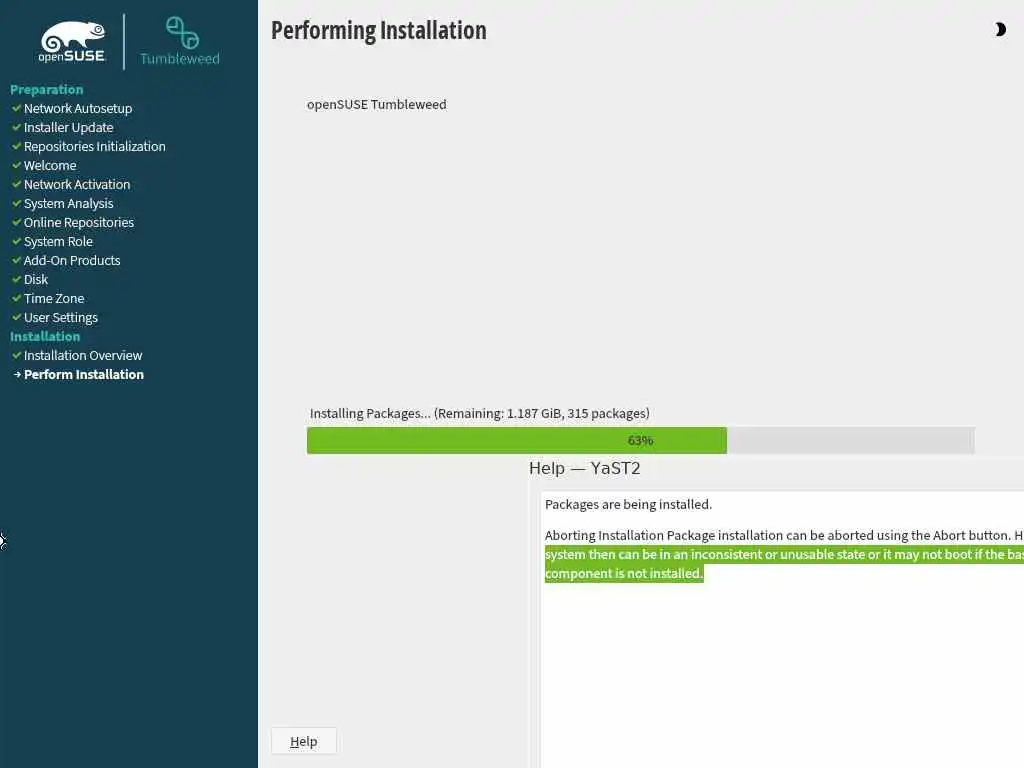
Task: Click the Preparation section heading
Action: 46,89
